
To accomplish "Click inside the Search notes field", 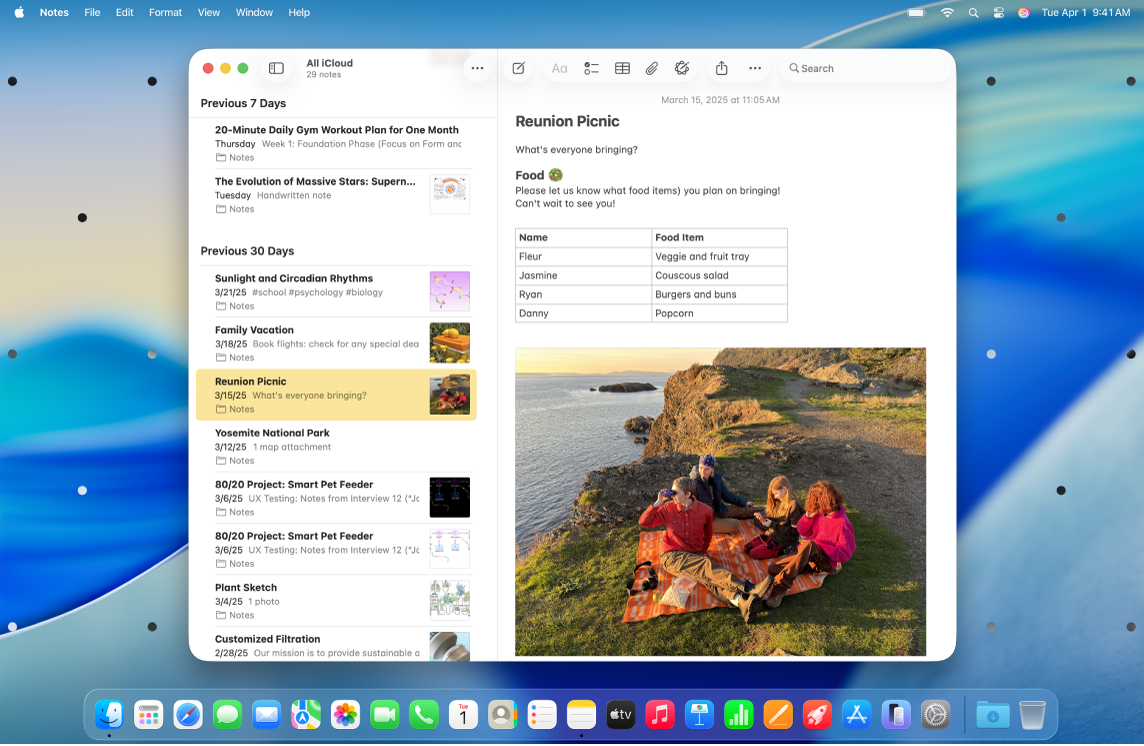I will point(866,68).
